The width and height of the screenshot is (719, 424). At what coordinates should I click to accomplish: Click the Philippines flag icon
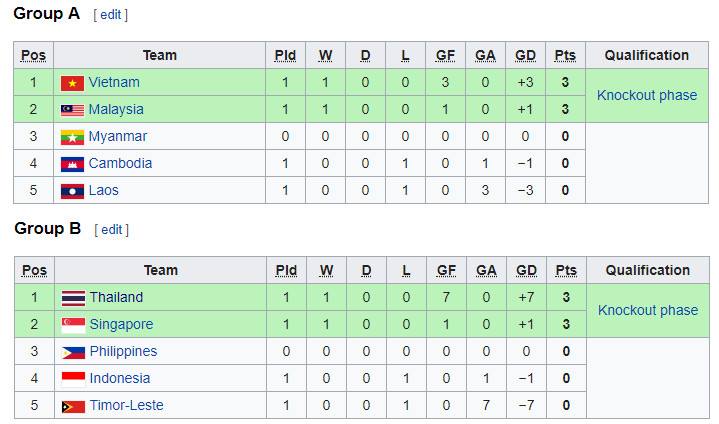(73, 352)
